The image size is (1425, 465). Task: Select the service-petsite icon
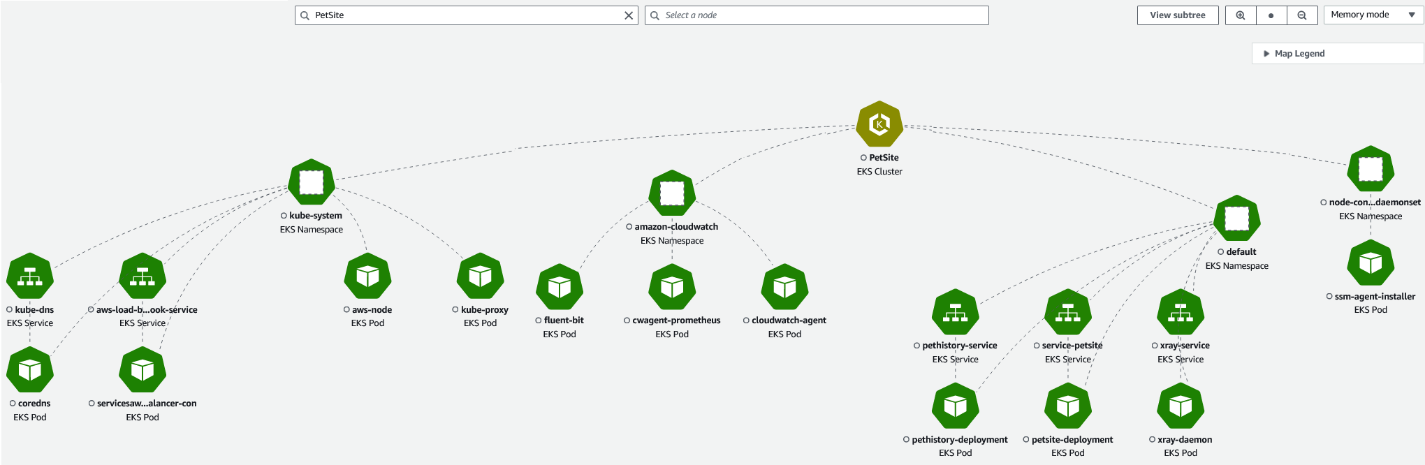pyautogui.click(x=1068, y=312)
